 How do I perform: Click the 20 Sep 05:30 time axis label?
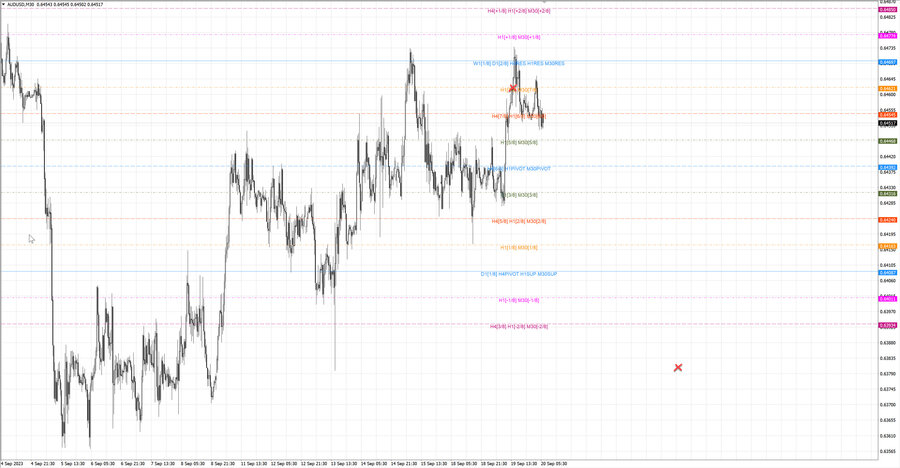[x=554, y=463]
